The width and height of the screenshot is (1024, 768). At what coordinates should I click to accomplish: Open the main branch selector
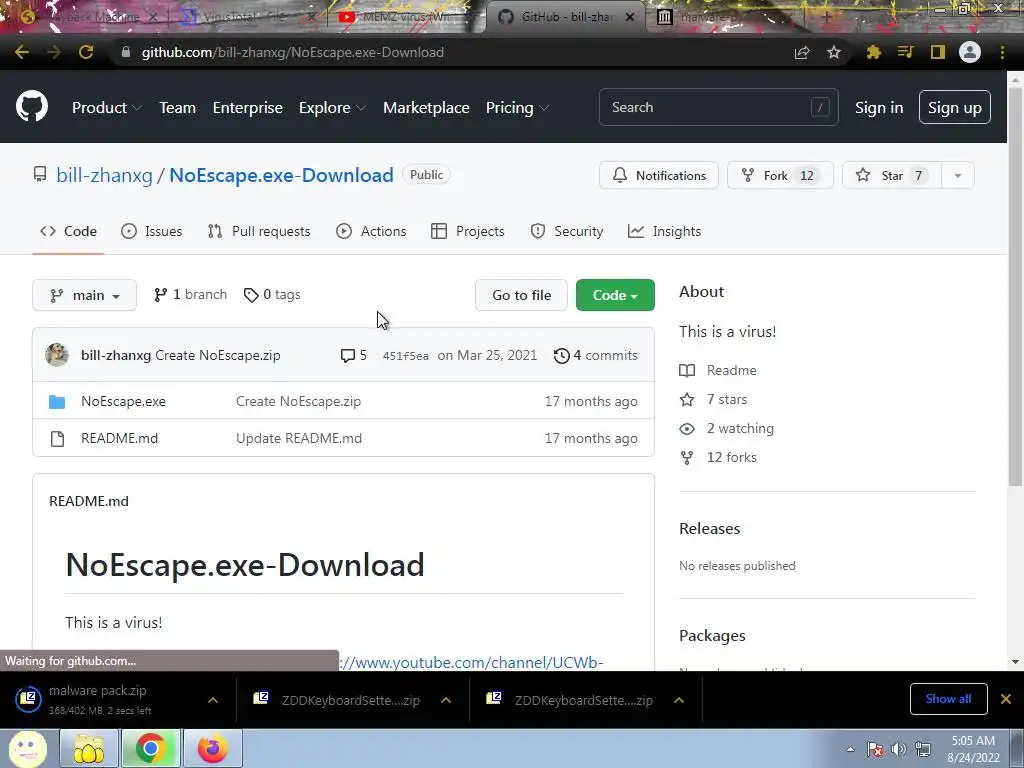(84, 295)
